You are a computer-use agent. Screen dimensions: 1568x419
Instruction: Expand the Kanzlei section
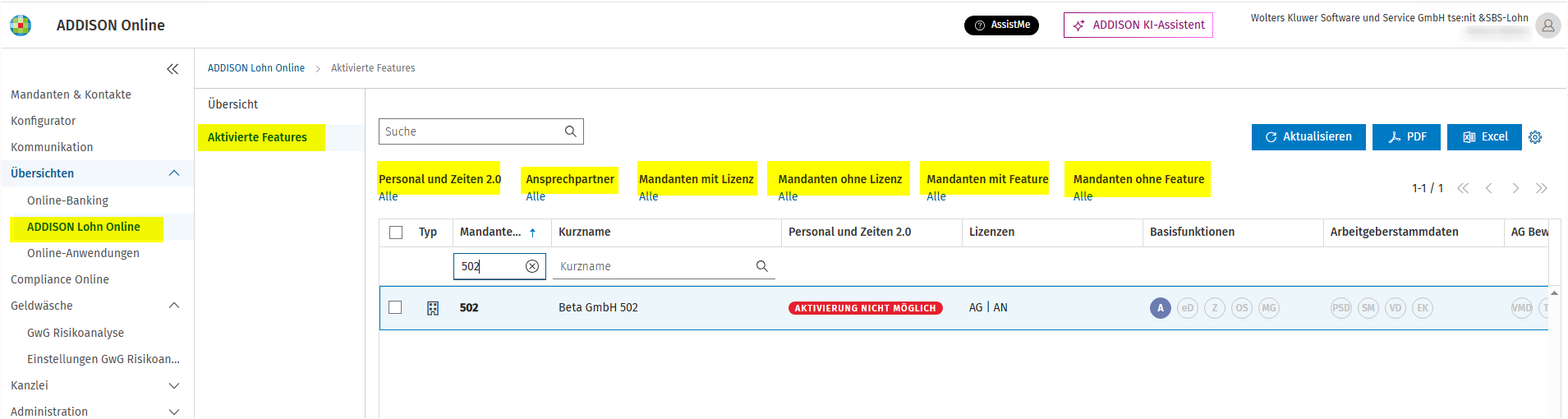(x=174, y=385)
